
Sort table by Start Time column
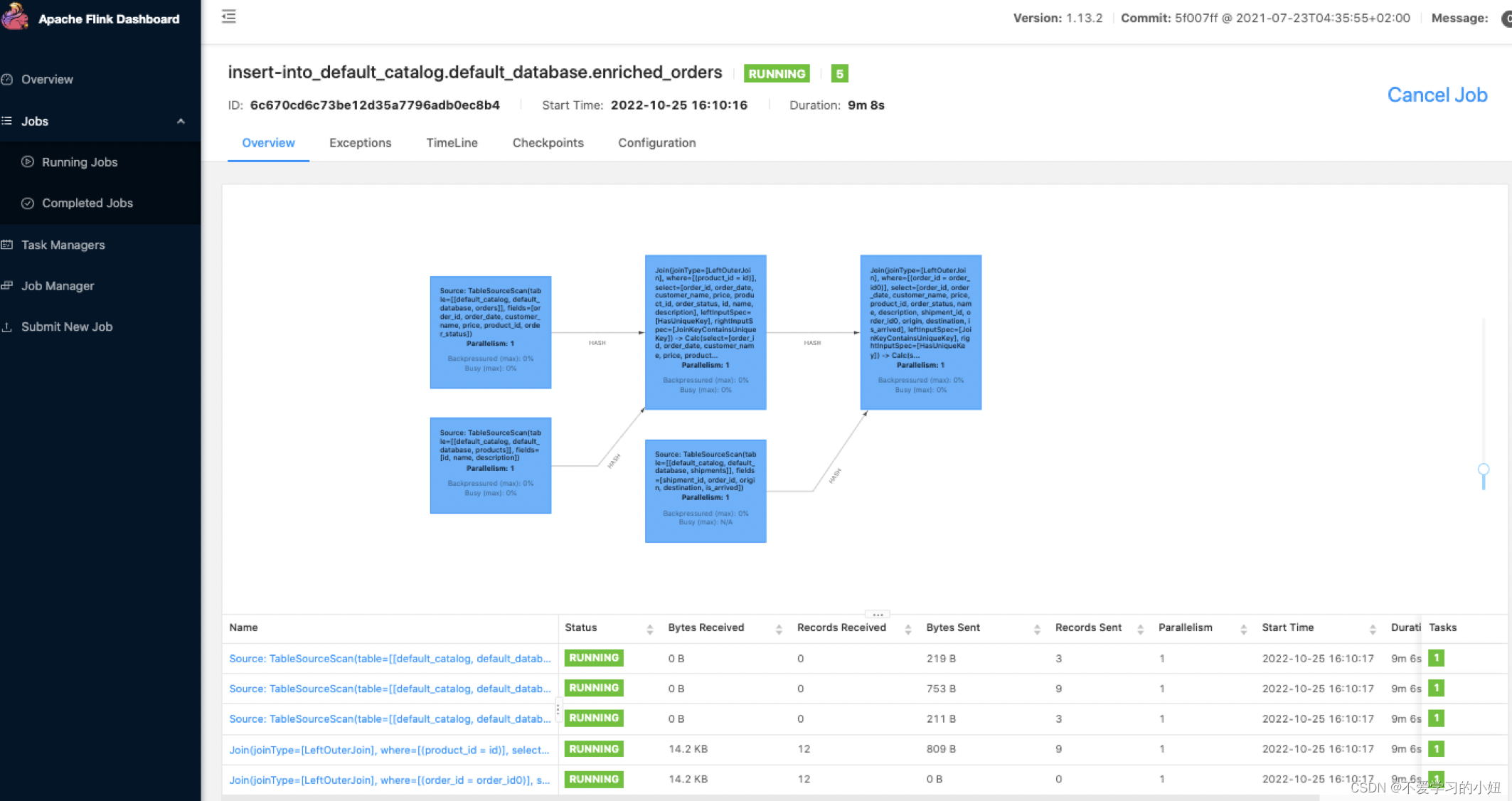pyautogui.click(x=1373, y=629)
